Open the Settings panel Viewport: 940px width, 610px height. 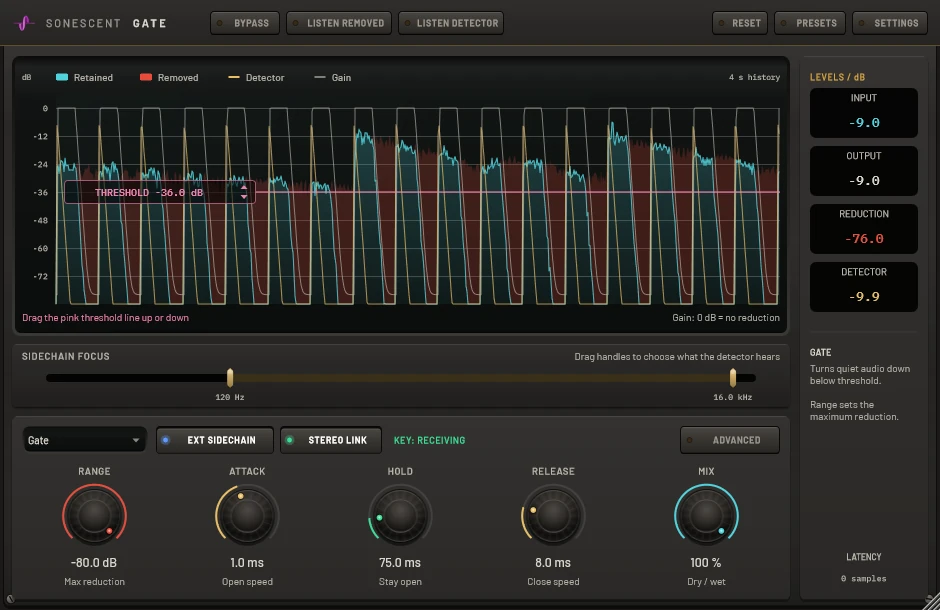890,23
